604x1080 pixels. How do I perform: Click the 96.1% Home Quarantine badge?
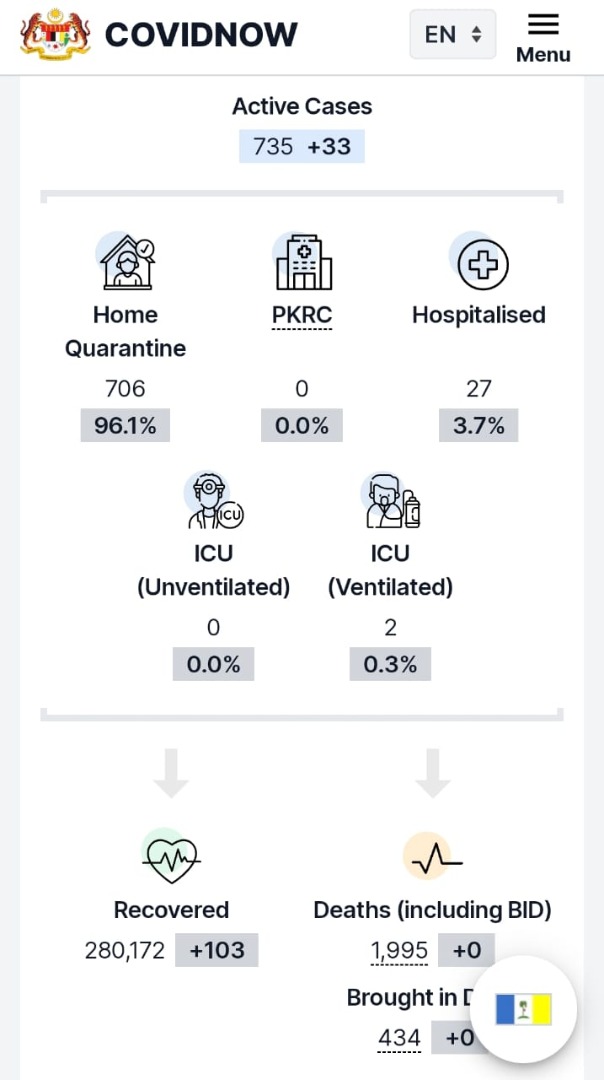click(x=125, y=426)
